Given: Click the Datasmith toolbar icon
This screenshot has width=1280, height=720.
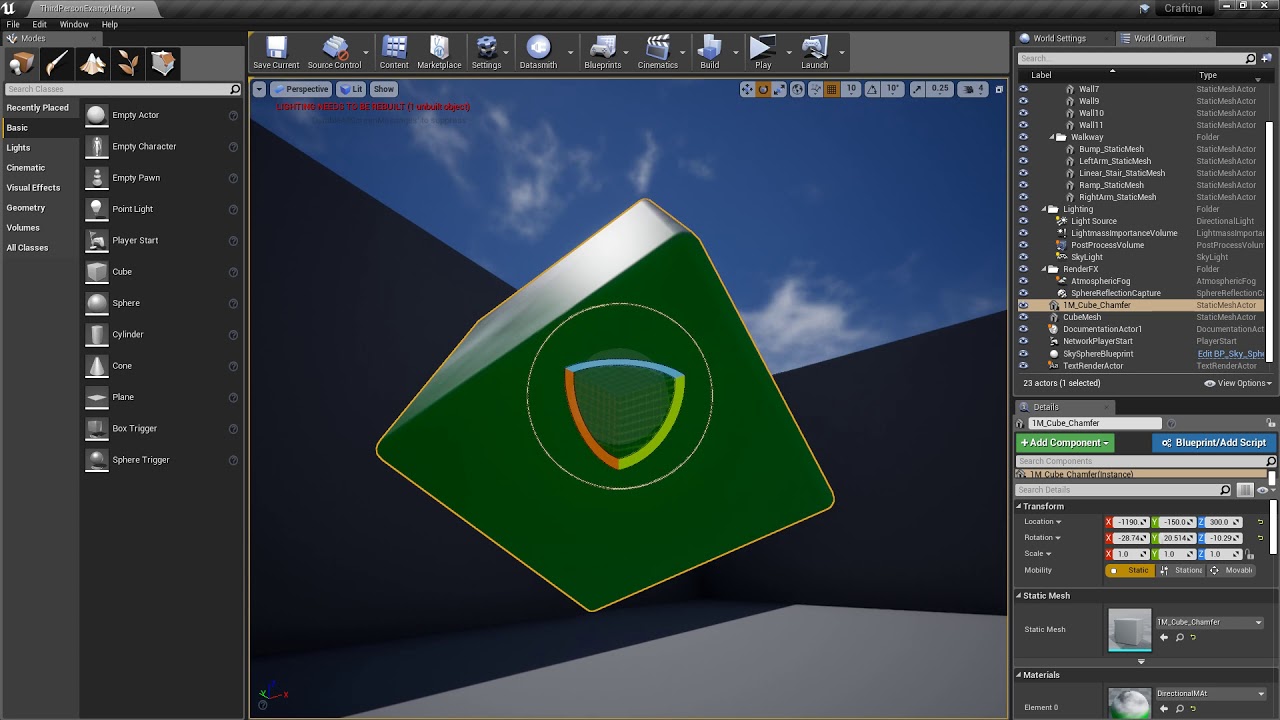Looking at the screenshot, I should click(538, 53).
